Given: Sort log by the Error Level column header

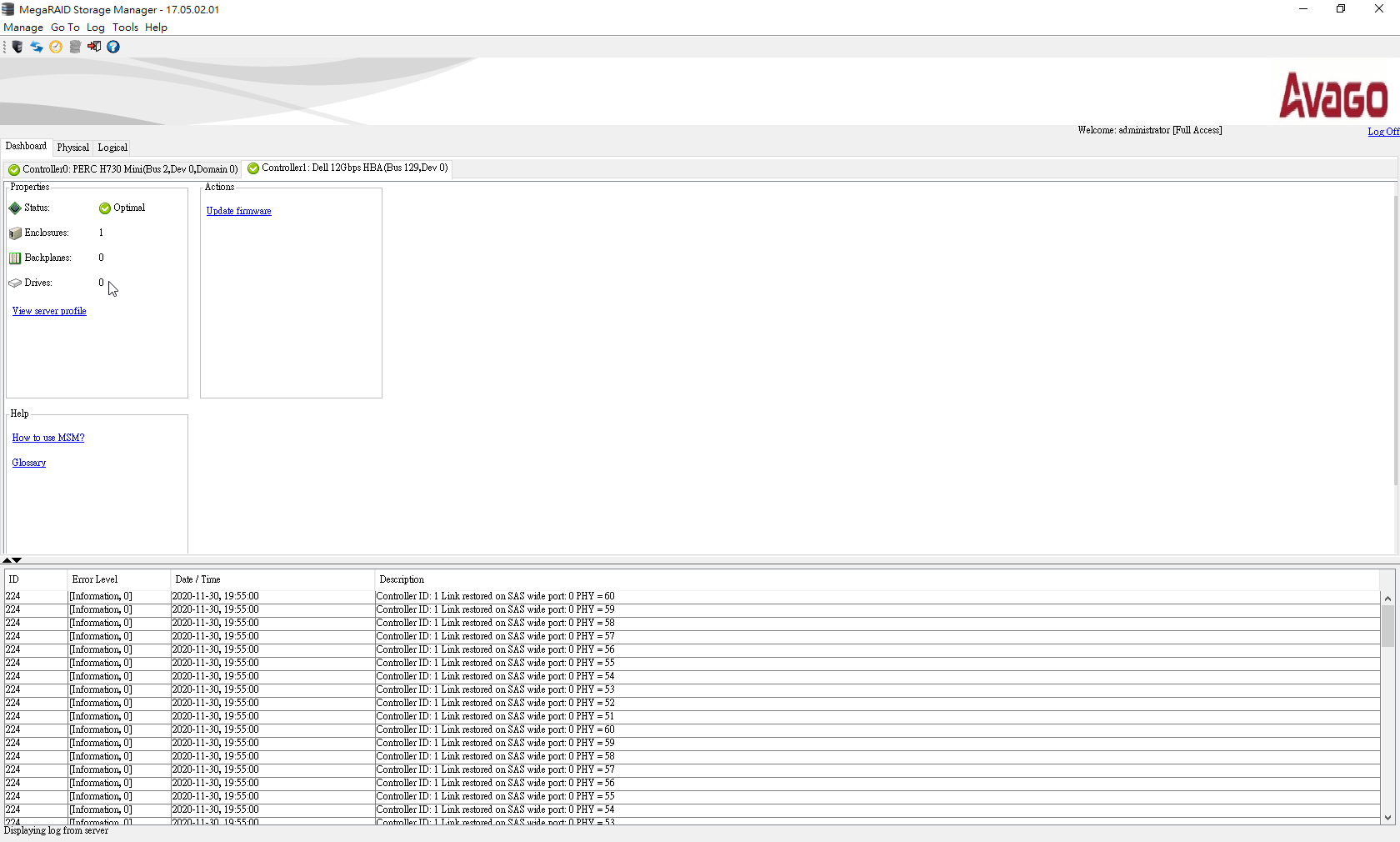Looking at the screenshot, I should [x=119, y=579].
